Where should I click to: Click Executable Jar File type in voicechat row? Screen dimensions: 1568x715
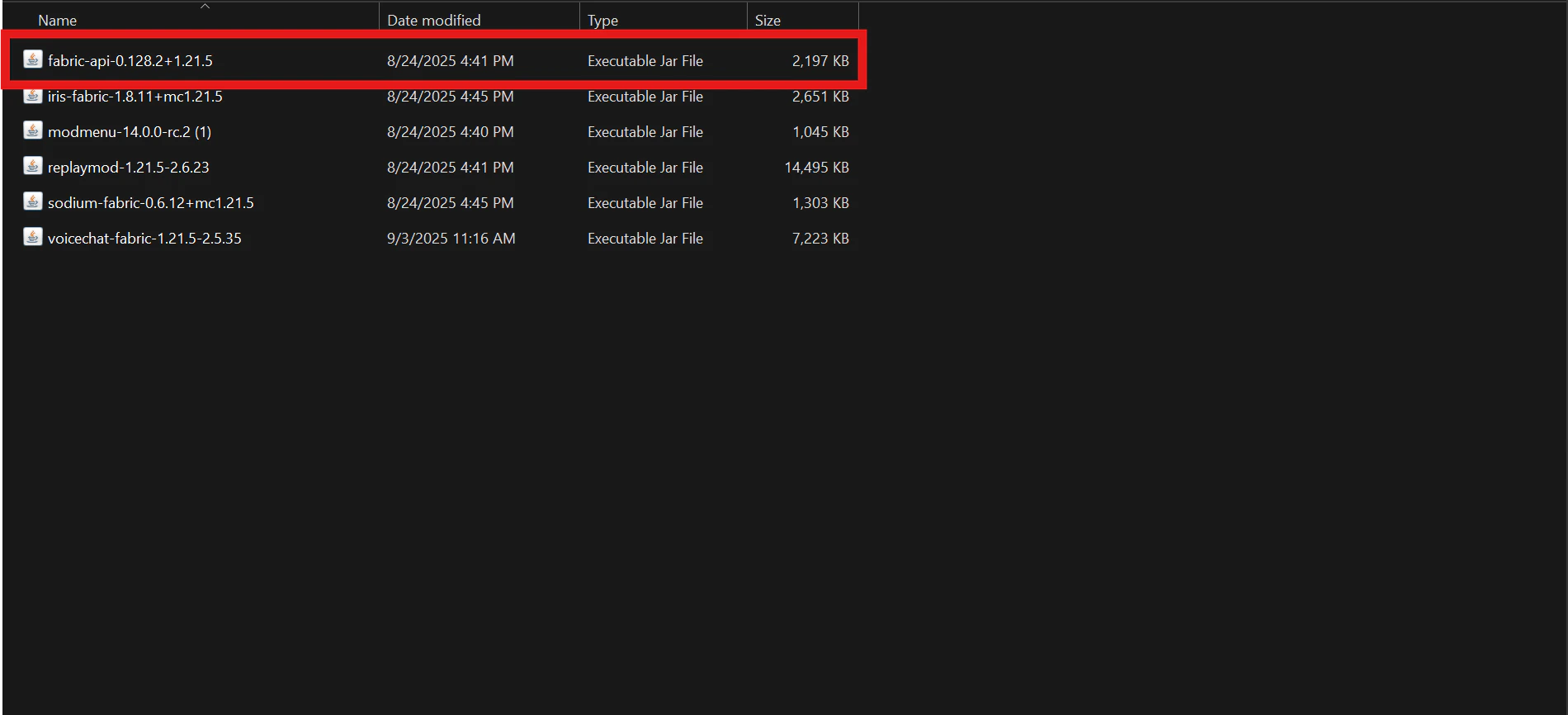[x=645, y=239]
